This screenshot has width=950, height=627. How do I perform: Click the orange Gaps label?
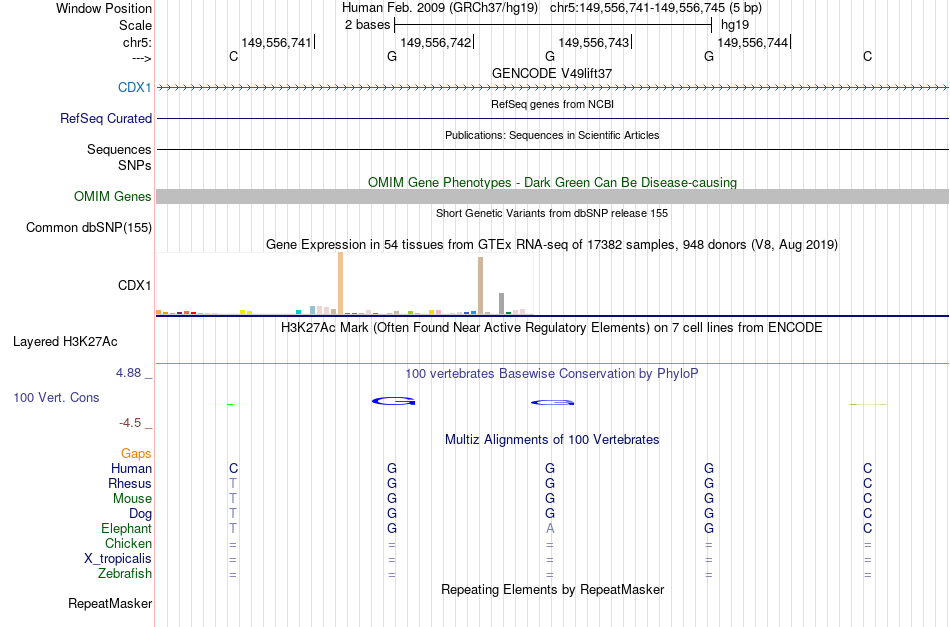[x=136, y=454]
